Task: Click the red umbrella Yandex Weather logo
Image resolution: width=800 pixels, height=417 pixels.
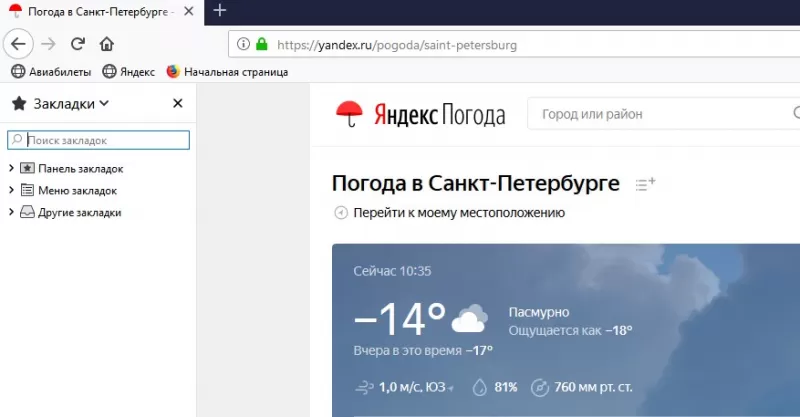Action: [349, 113]
